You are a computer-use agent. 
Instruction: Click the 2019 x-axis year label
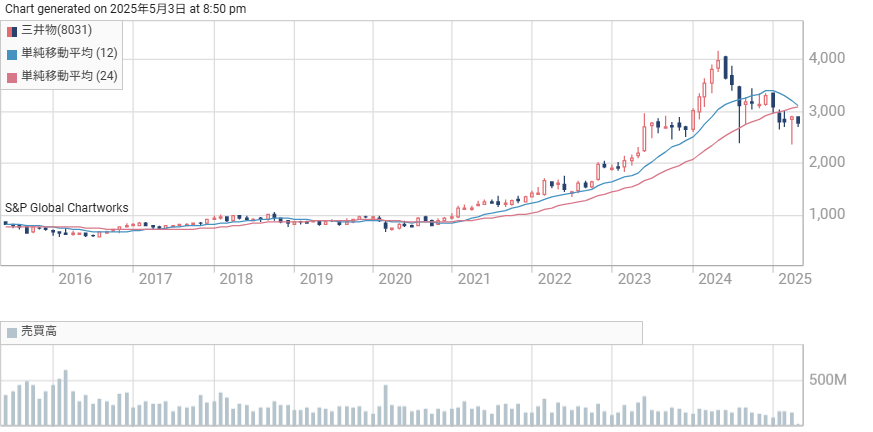(316, 278)
